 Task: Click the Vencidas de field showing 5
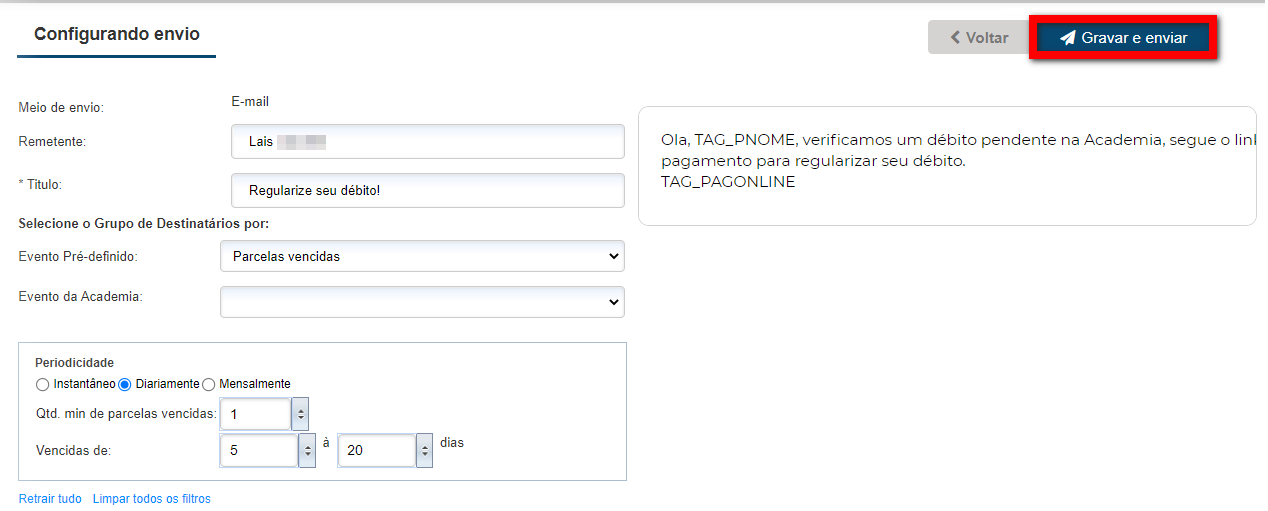click(x=258, y=451)
